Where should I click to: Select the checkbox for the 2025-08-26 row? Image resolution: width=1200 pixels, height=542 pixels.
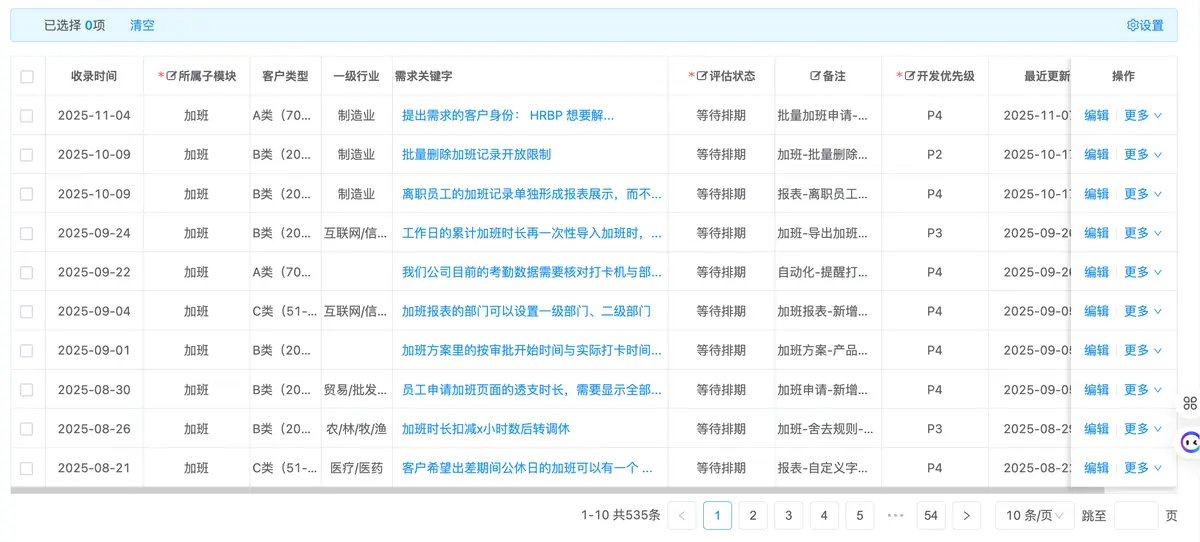(27, 429)
